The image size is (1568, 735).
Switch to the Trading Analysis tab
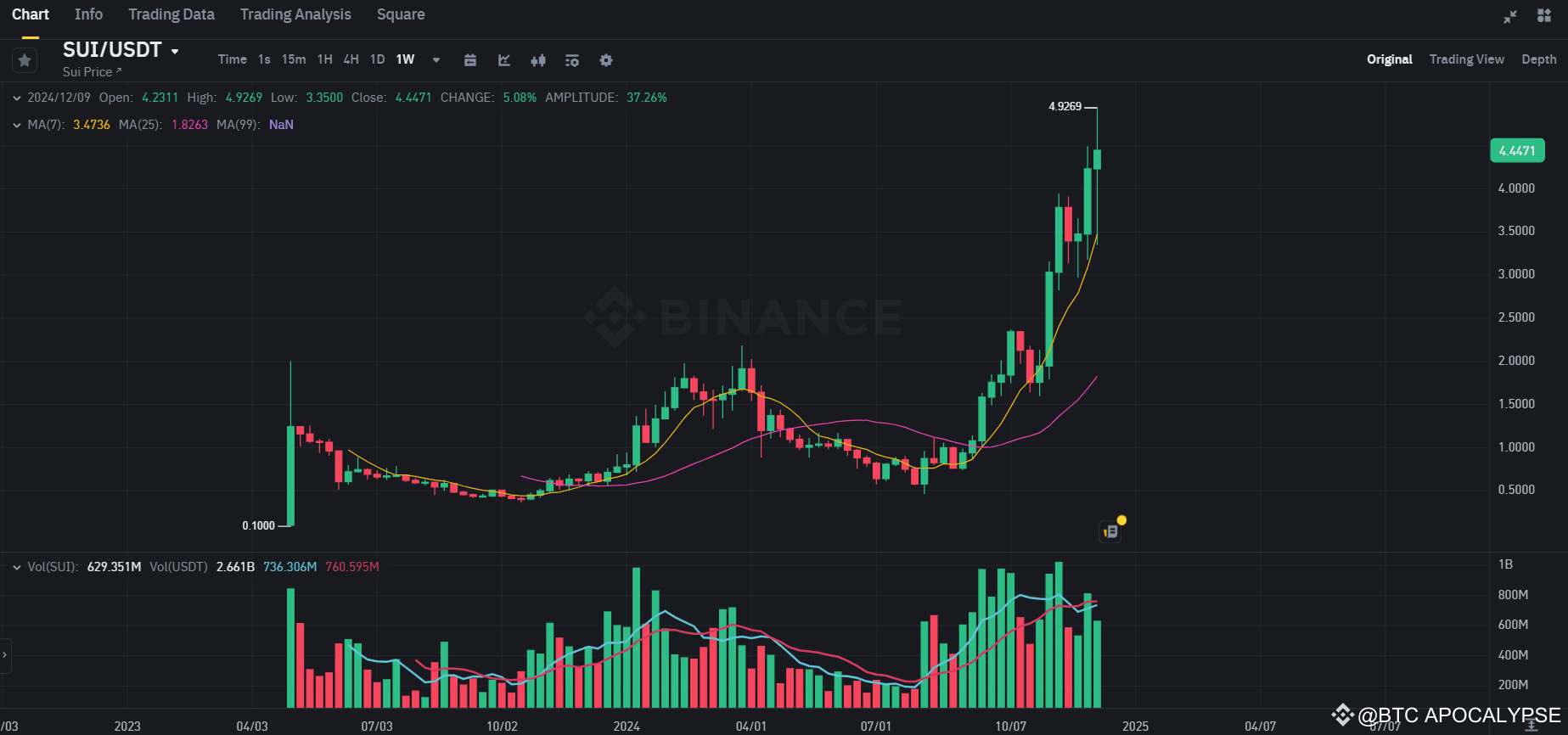(295, 14)
